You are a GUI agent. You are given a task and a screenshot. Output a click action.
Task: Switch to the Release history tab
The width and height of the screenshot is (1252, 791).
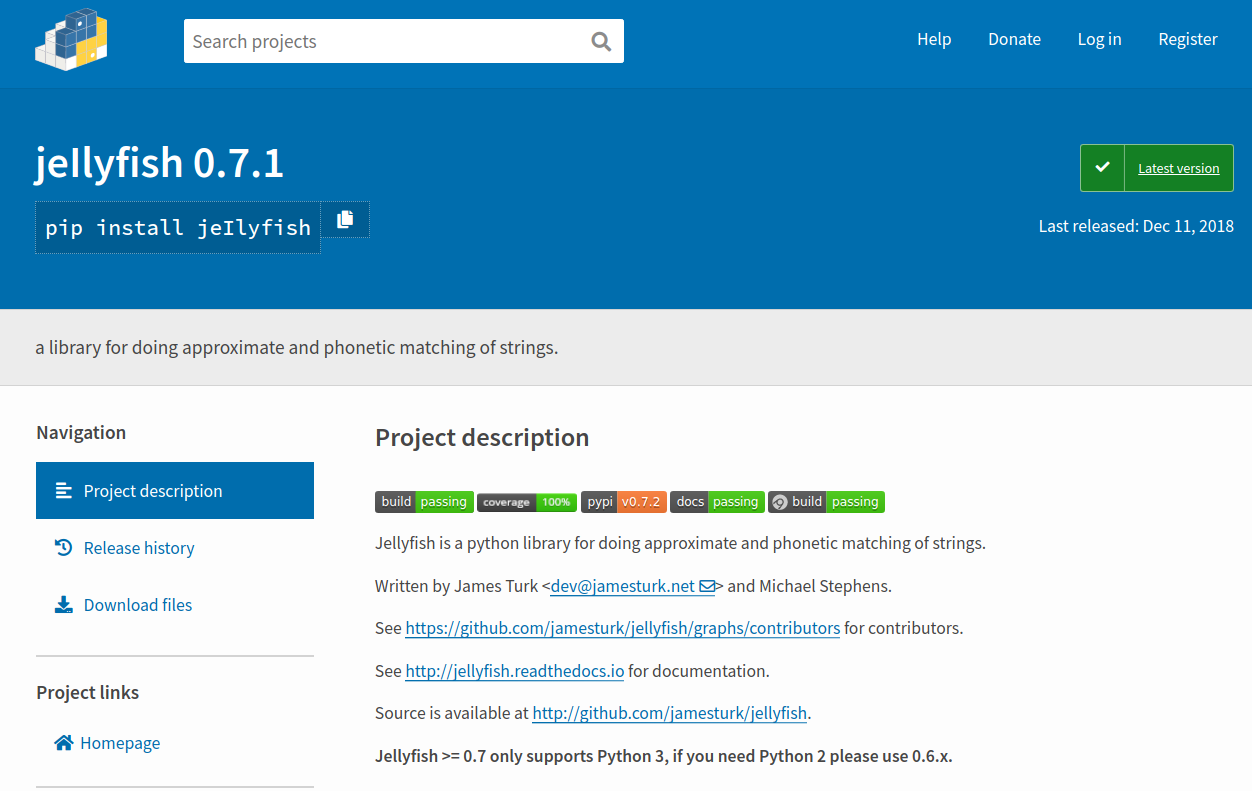coord(139,548)
